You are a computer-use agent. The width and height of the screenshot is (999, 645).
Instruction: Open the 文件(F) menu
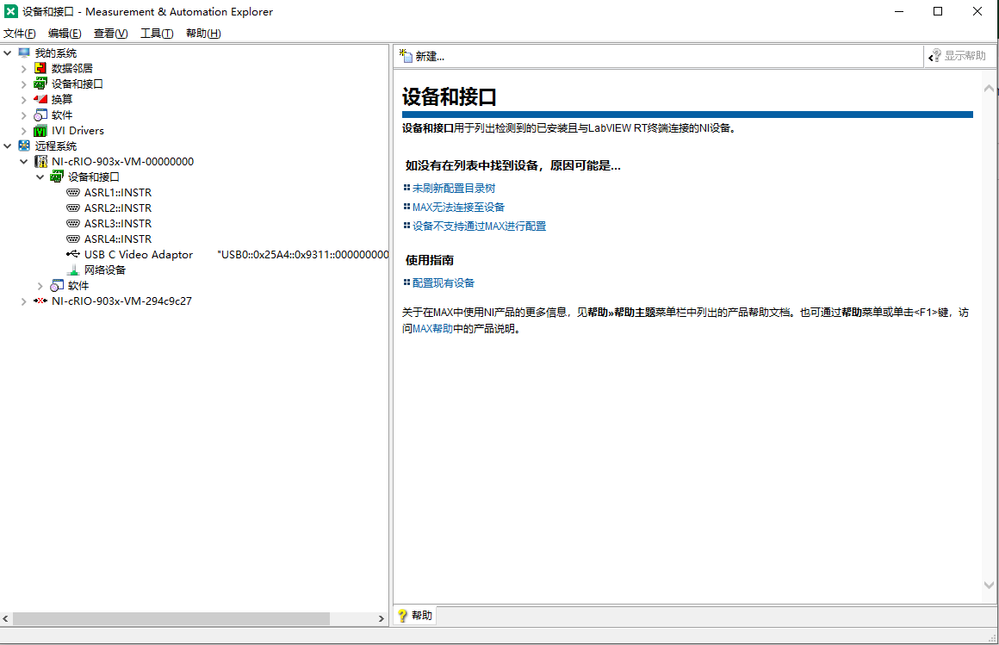(x=20, y=33)
